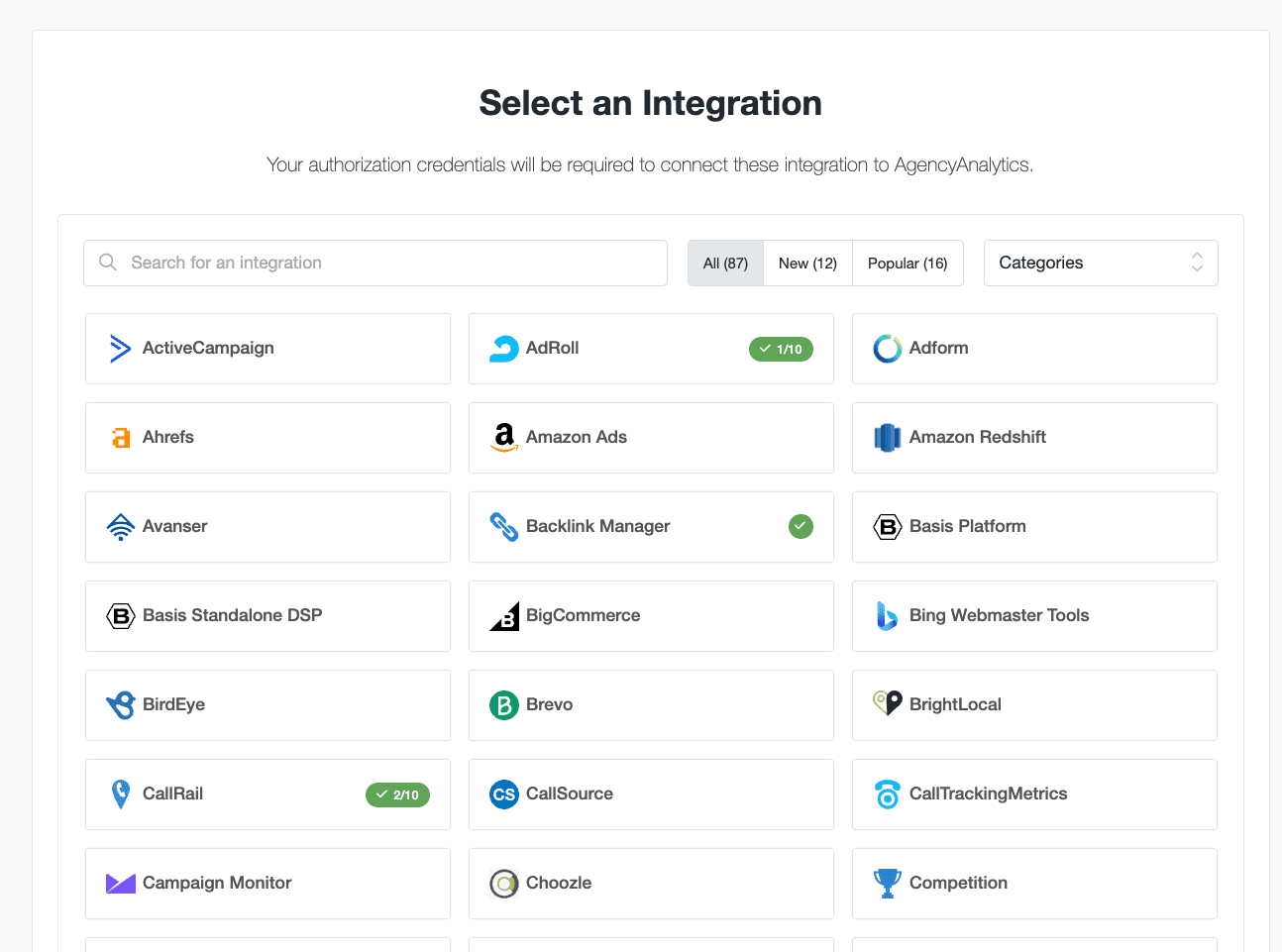Select the All (87) filter tab

725,264
